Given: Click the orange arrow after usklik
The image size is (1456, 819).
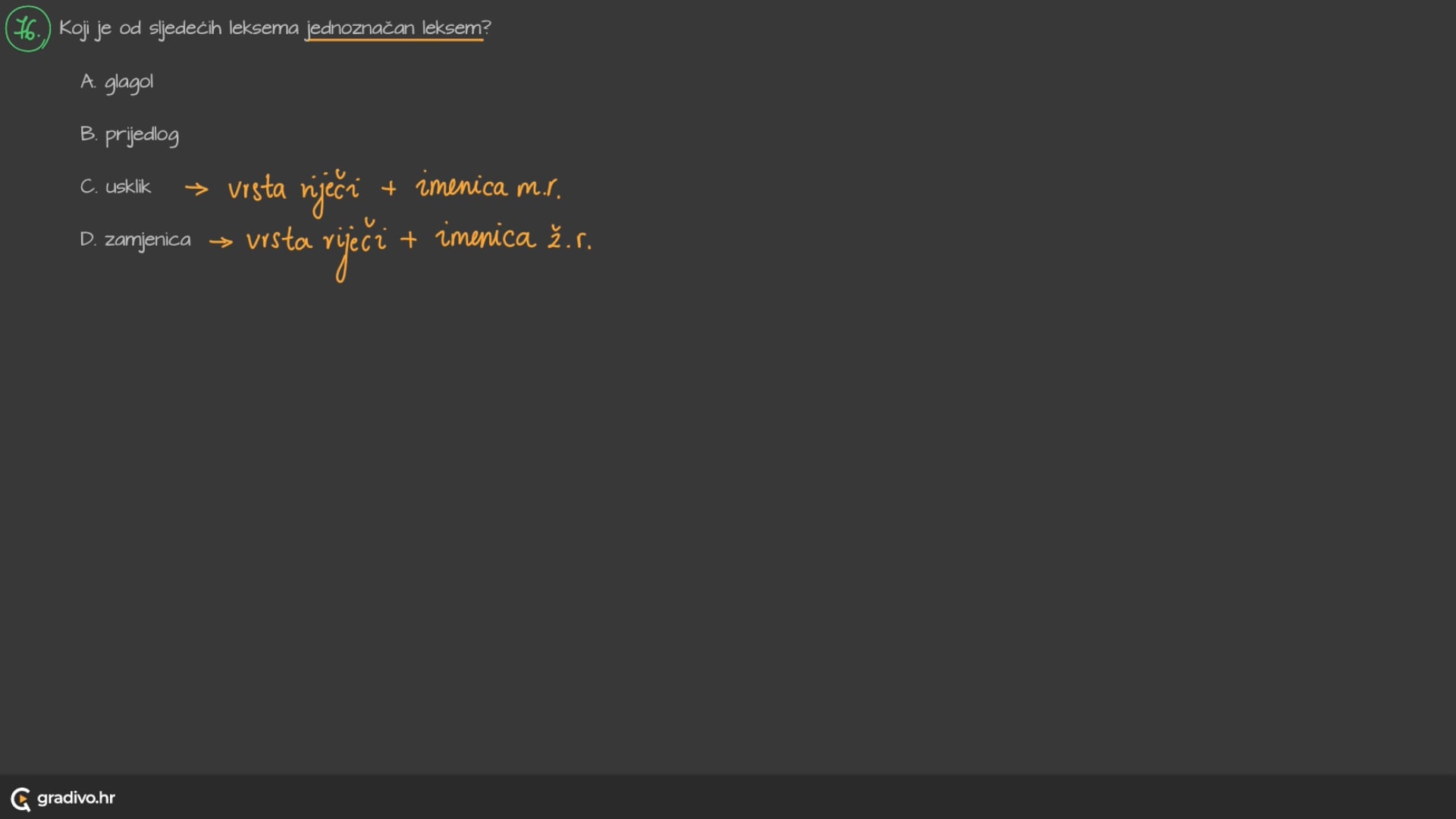Looking at the screenshot, I should pos(196,188).
